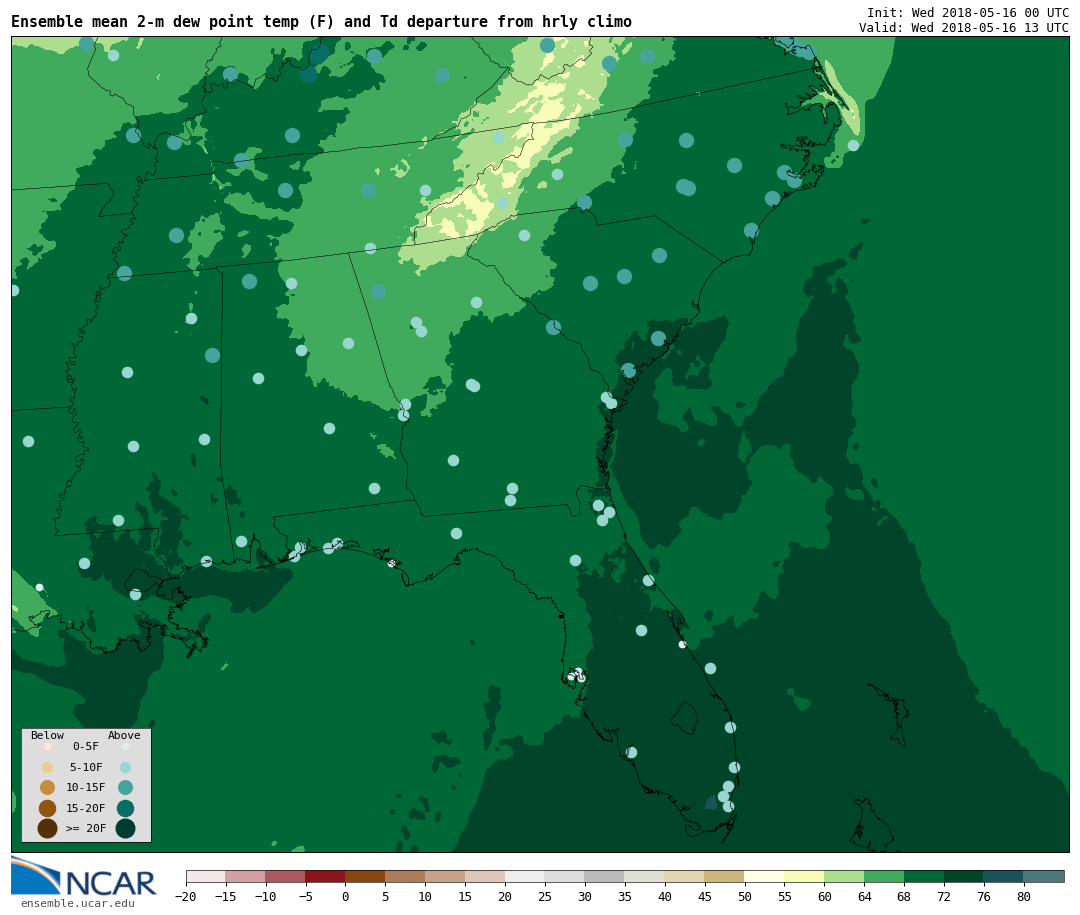This screenshot has width=1080, height=915.
Task: Click the colorbar swatch above 80
Action: tap(1043, 876)
